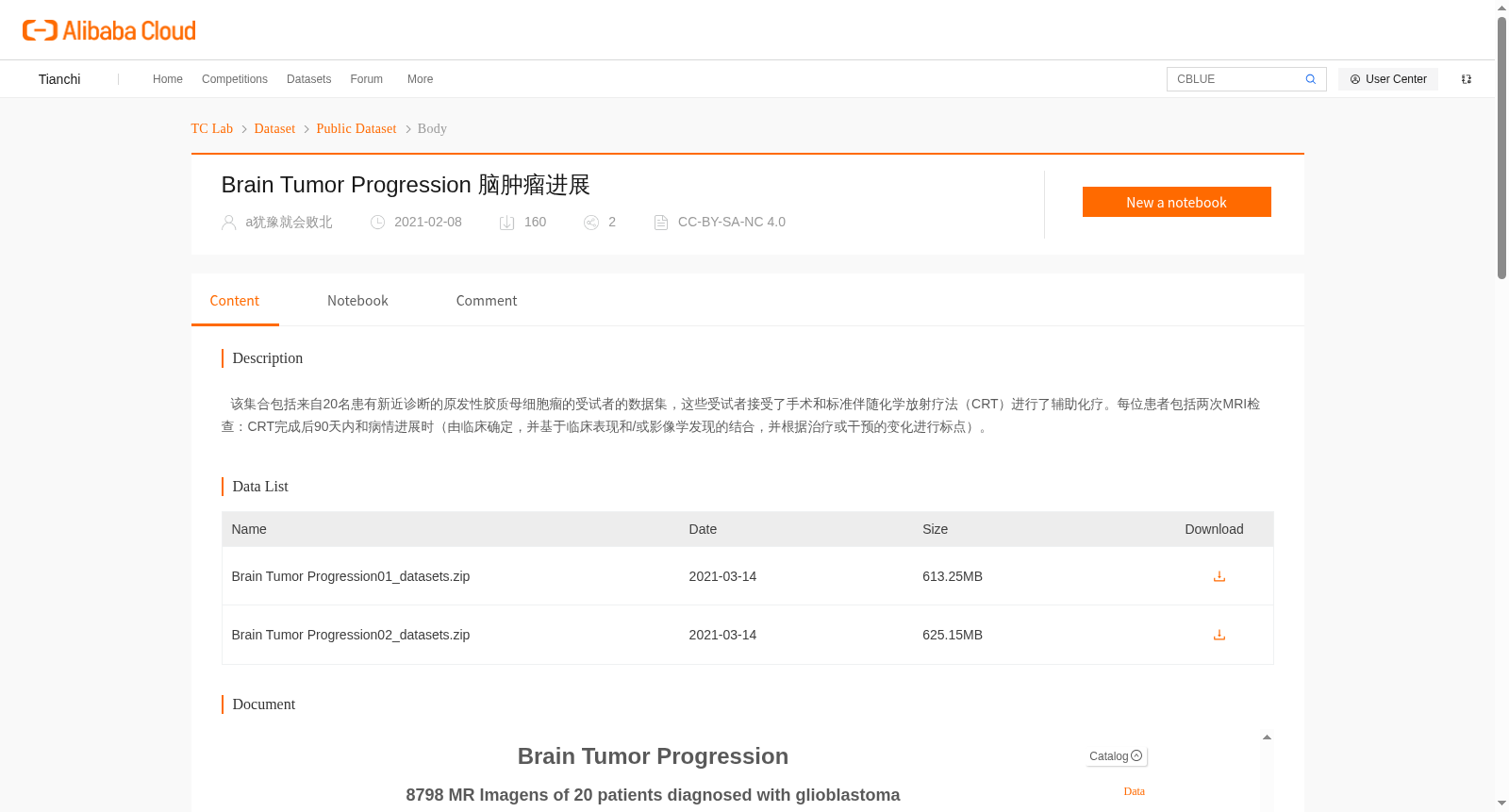
Task: Switch to the Content tab
Action: 235,301
